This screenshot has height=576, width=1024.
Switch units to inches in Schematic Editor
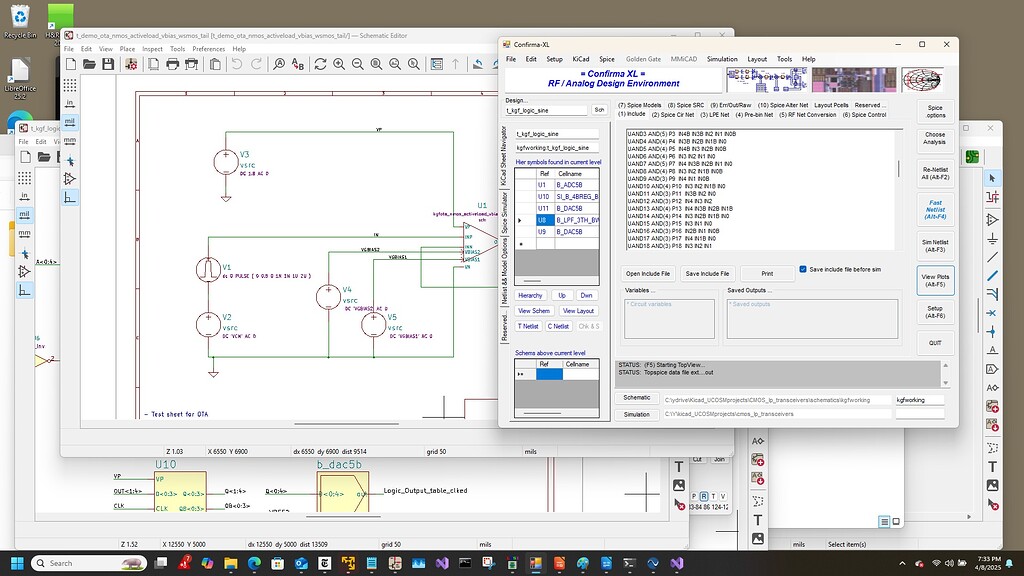click(70, 103)
